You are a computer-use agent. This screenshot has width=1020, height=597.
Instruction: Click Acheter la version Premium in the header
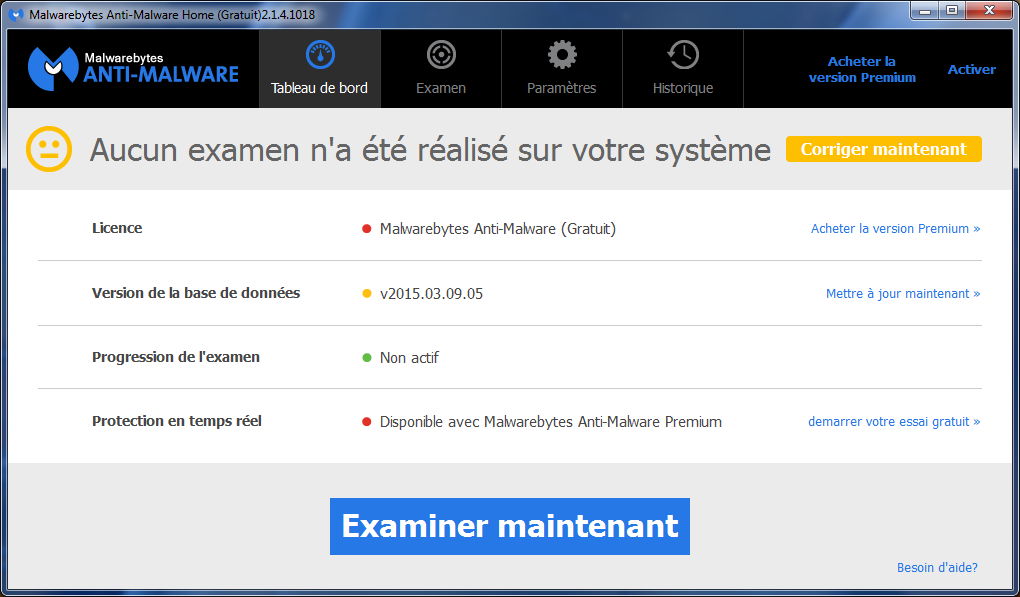click(x=861, y=68)
